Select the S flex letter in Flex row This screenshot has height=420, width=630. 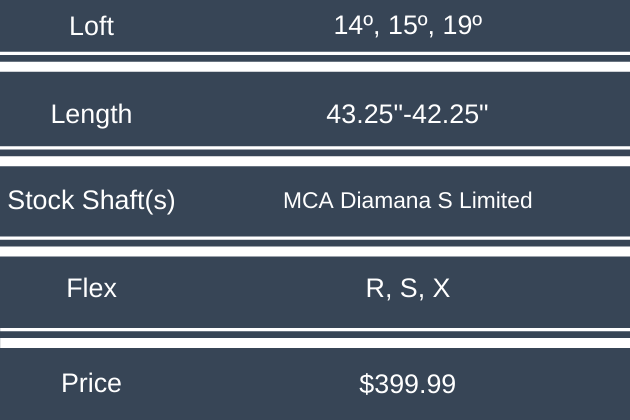pos(407,289)
